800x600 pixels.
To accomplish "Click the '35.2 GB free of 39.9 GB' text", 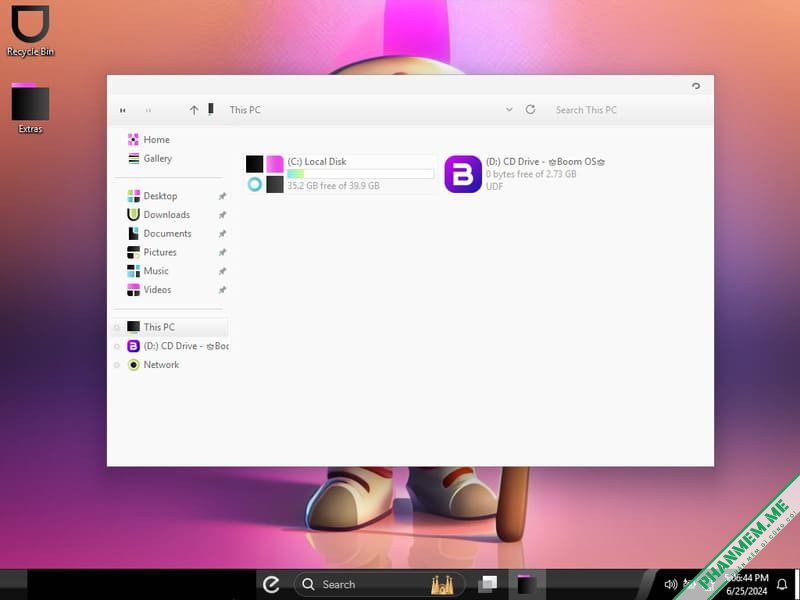I will (333, 186).
